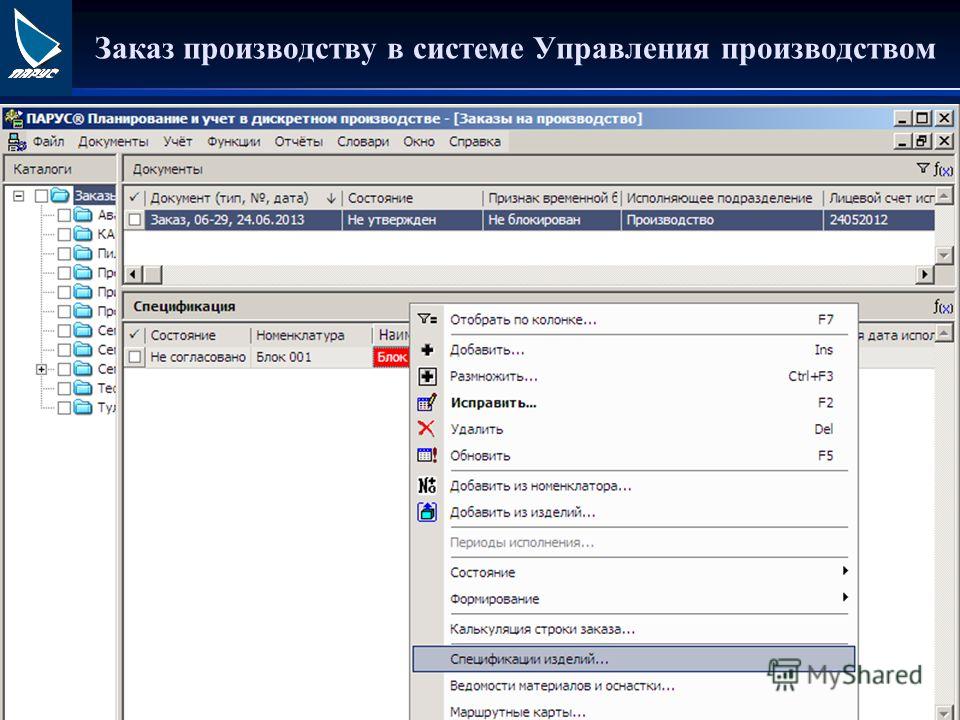Collapse the Заказы root tree node
Viewport: 960px width, 720px height.
coord(19,196)
